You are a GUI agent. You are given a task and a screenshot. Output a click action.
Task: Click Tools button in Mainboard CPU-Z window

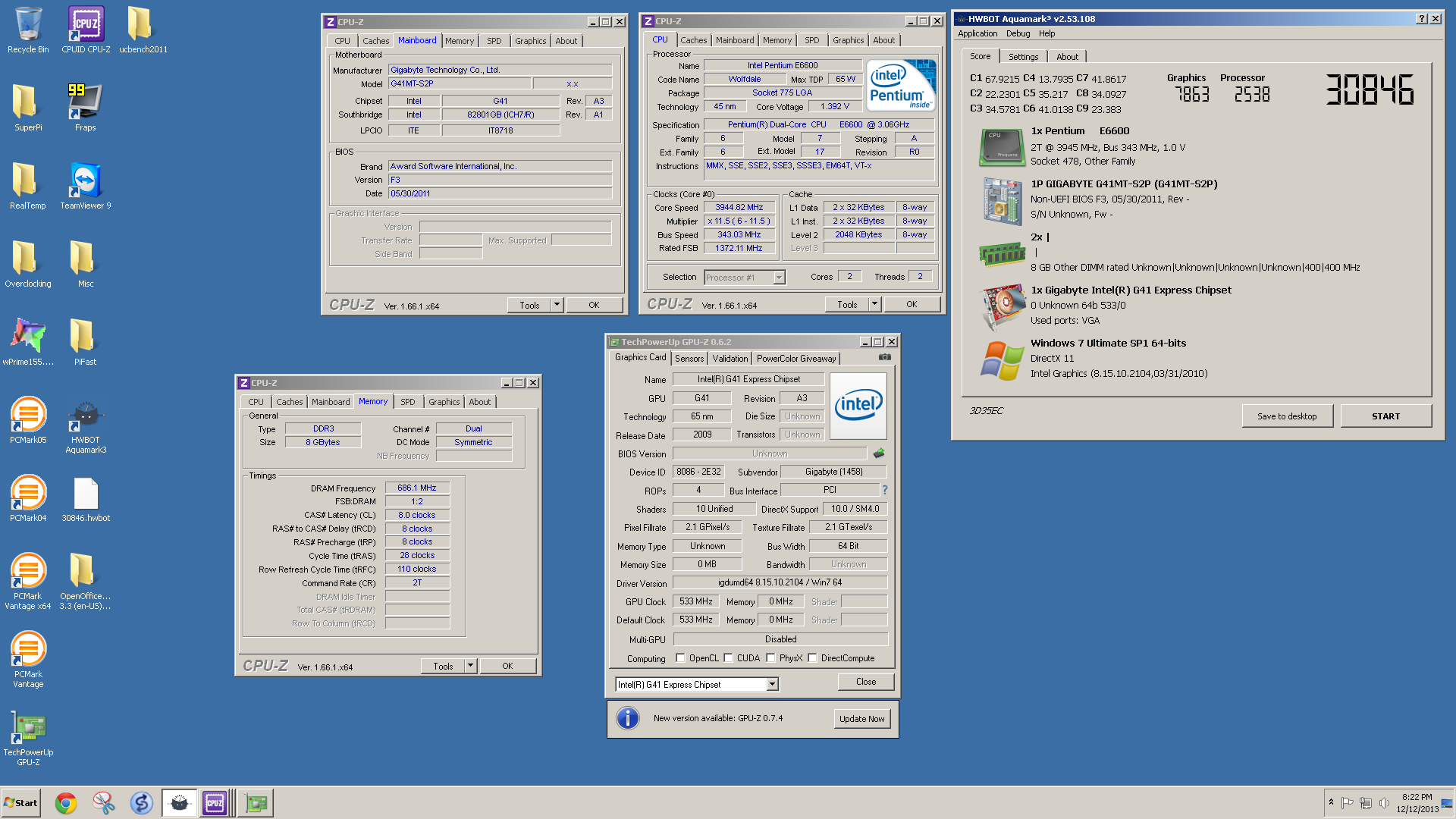point(529,305)
